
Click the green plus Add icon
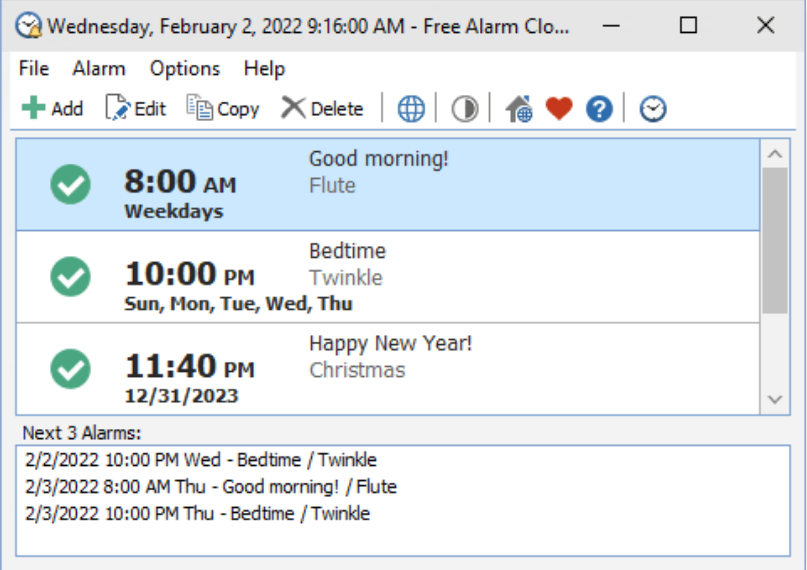[x=34, y=108]
